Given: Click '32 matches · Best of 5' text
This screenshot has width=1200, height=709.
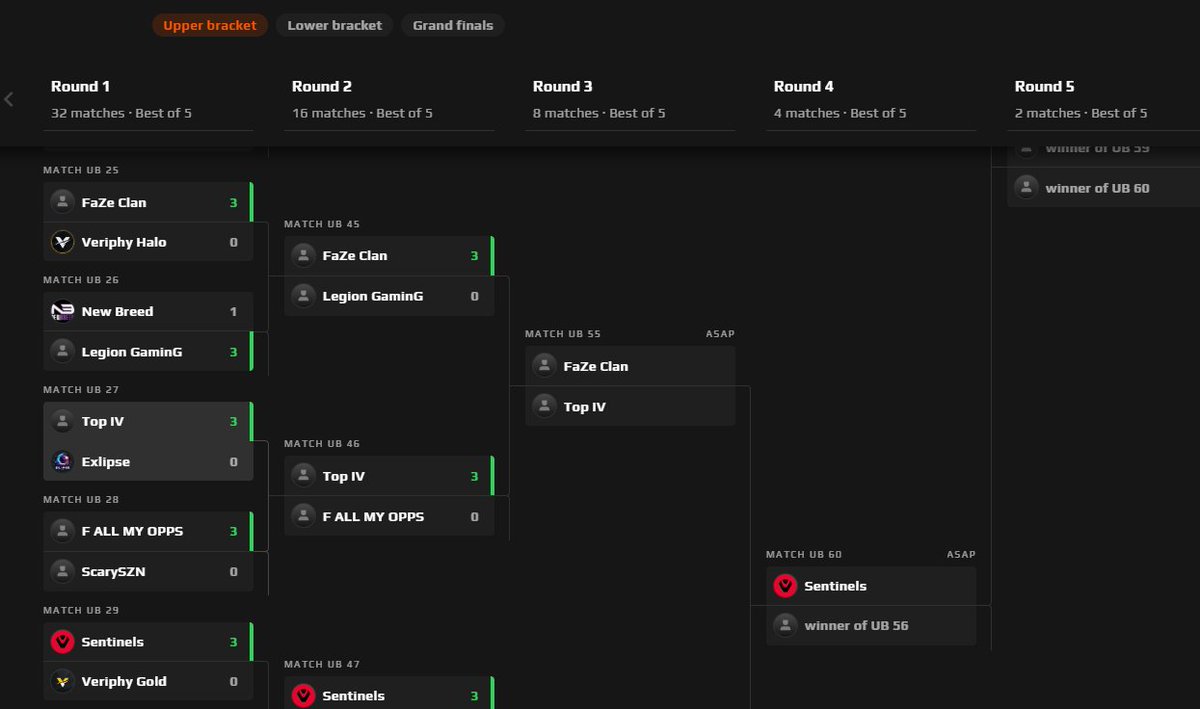Looking at the screenshot, I should [x=121, y=113].
